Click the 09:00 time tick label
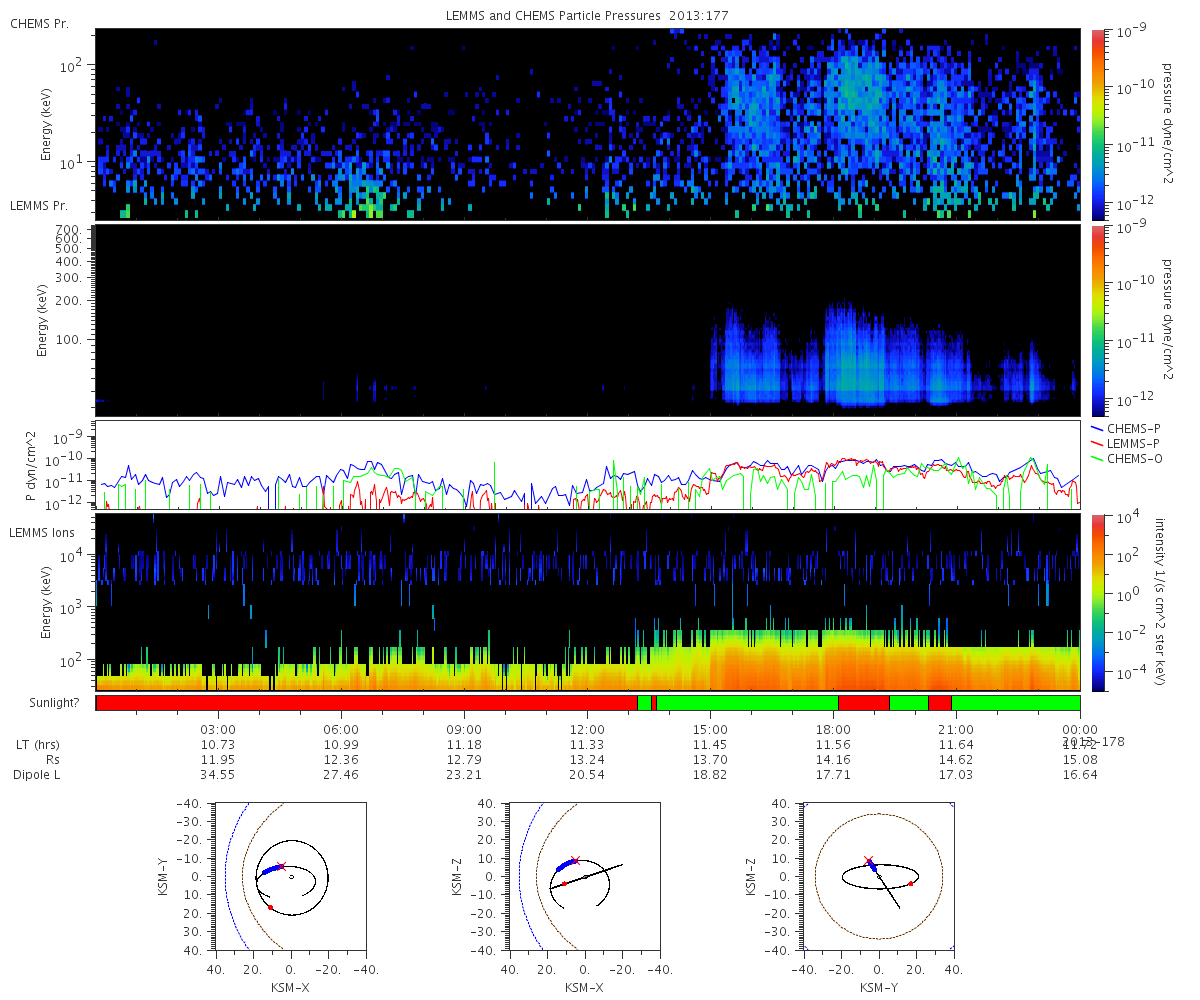Viewport: 1200px width, 1000px height. point(464,730)
